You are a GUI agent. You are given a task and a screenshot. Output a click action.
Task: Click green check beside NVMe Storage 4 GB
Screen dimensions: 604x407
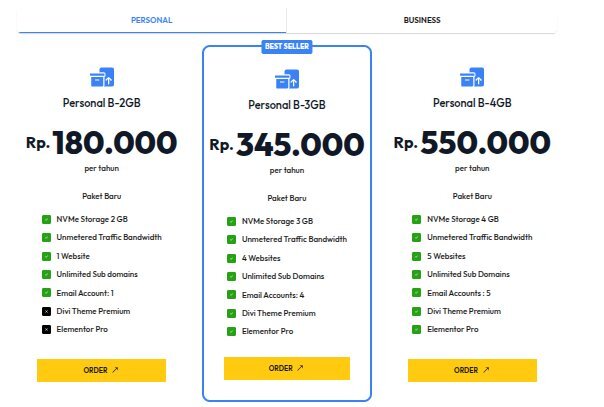click(417, 219)
